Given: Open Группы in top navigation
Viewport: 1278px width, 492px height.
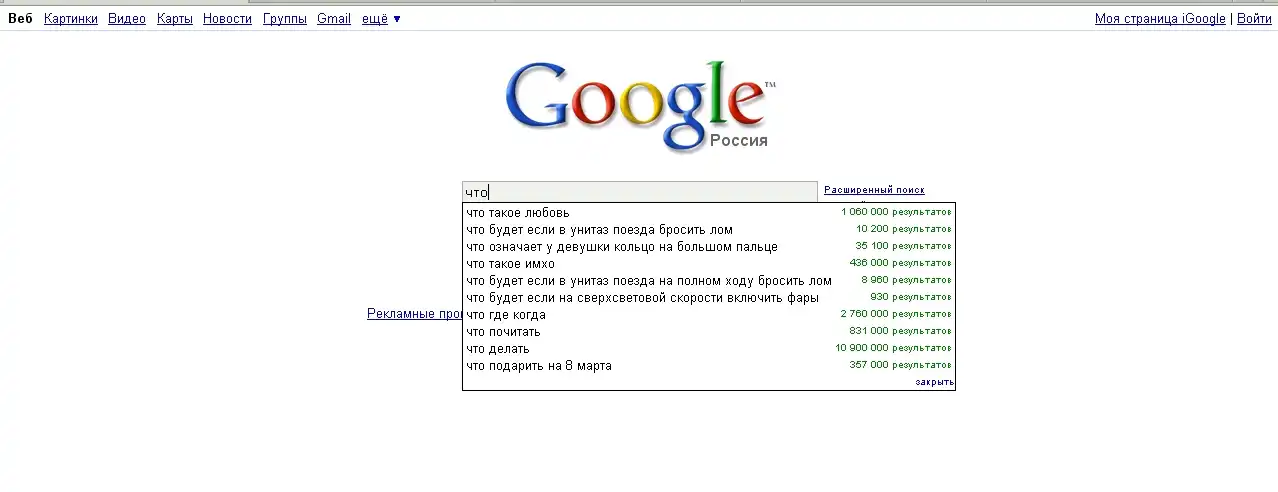Looking at the screenshot, I should (x=285, y=19).
